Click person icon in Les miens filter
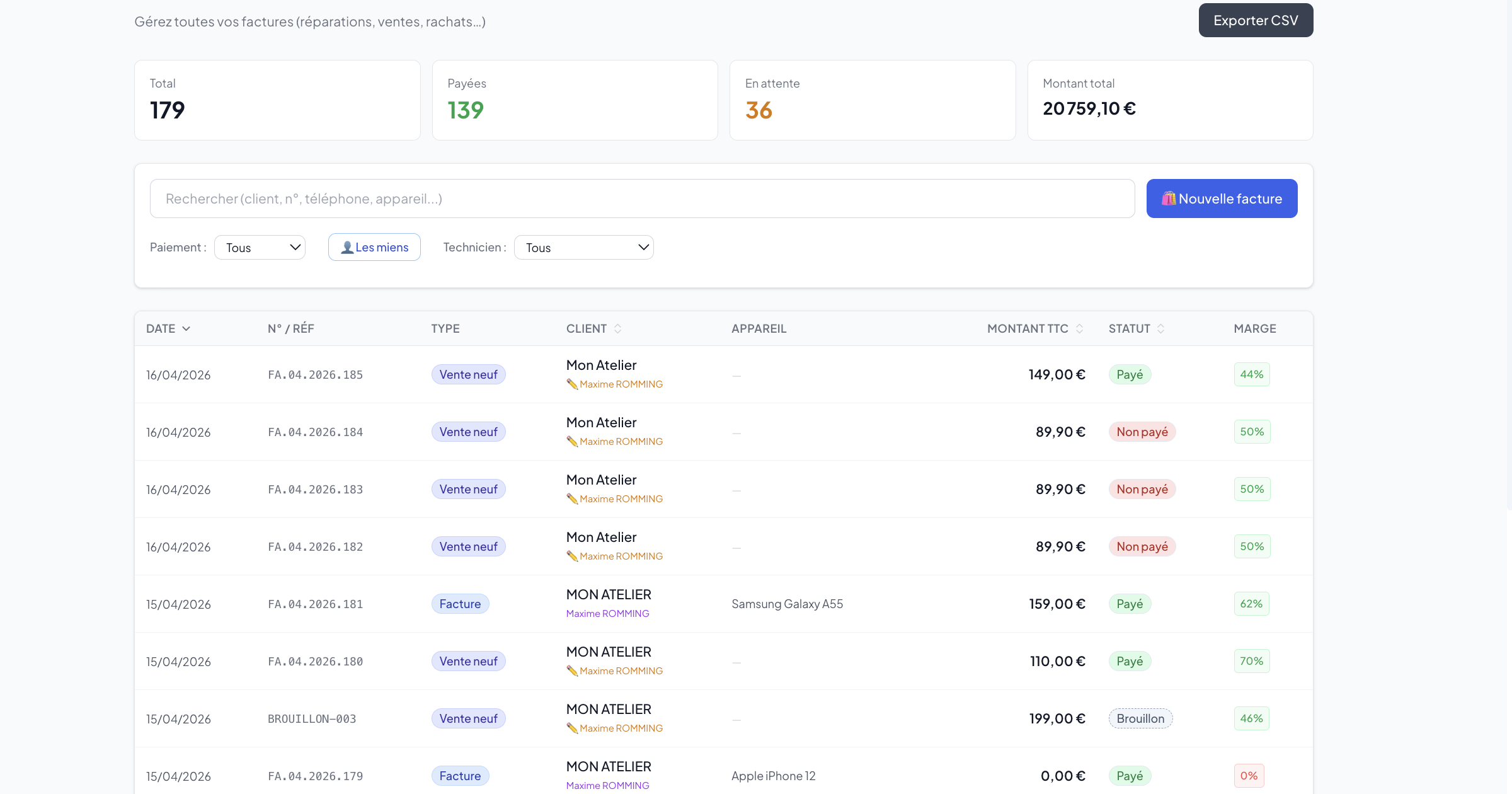 [346, 247]
